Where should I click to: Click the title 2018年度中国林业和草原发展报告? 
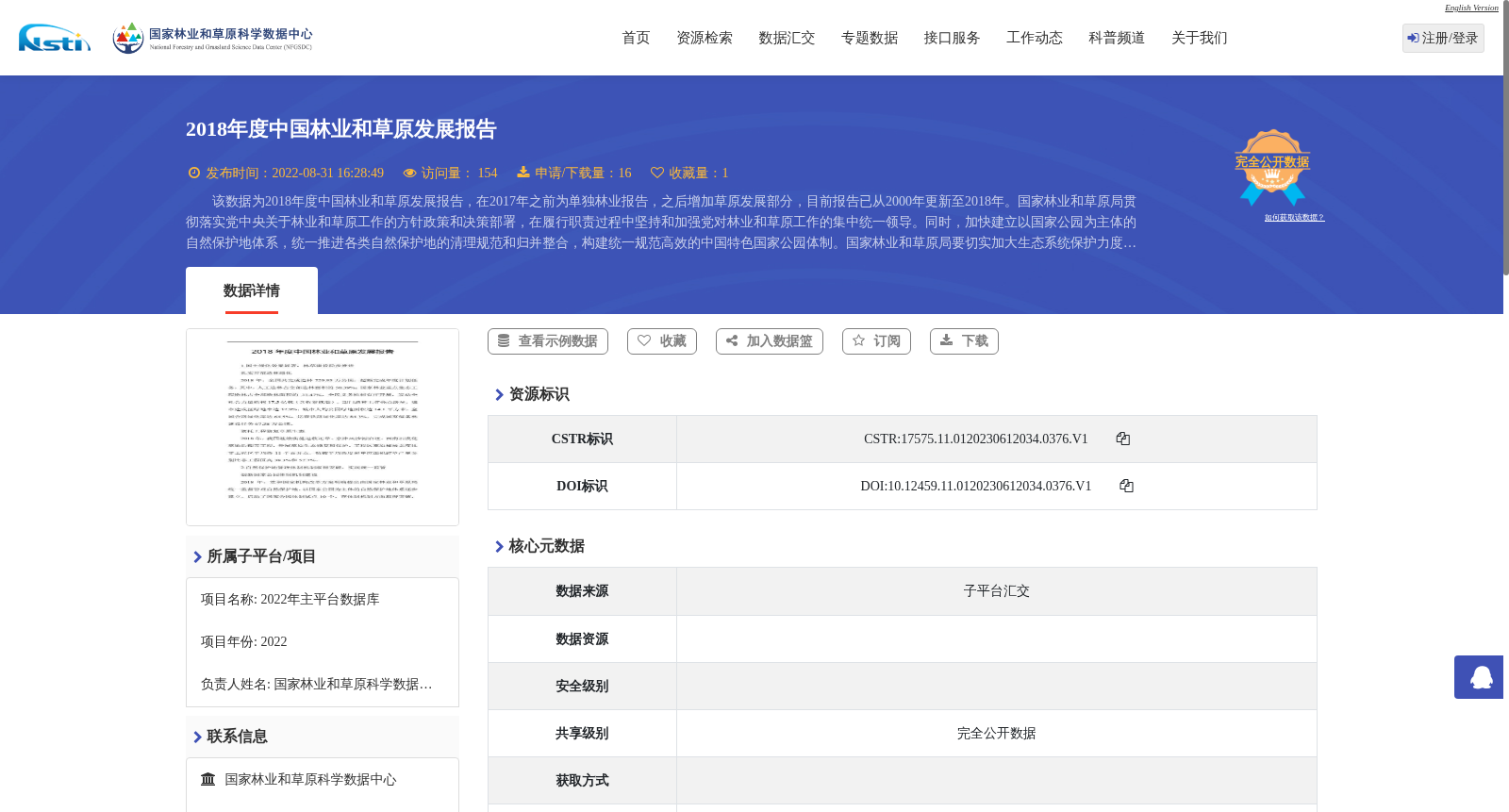coord(341,129)
